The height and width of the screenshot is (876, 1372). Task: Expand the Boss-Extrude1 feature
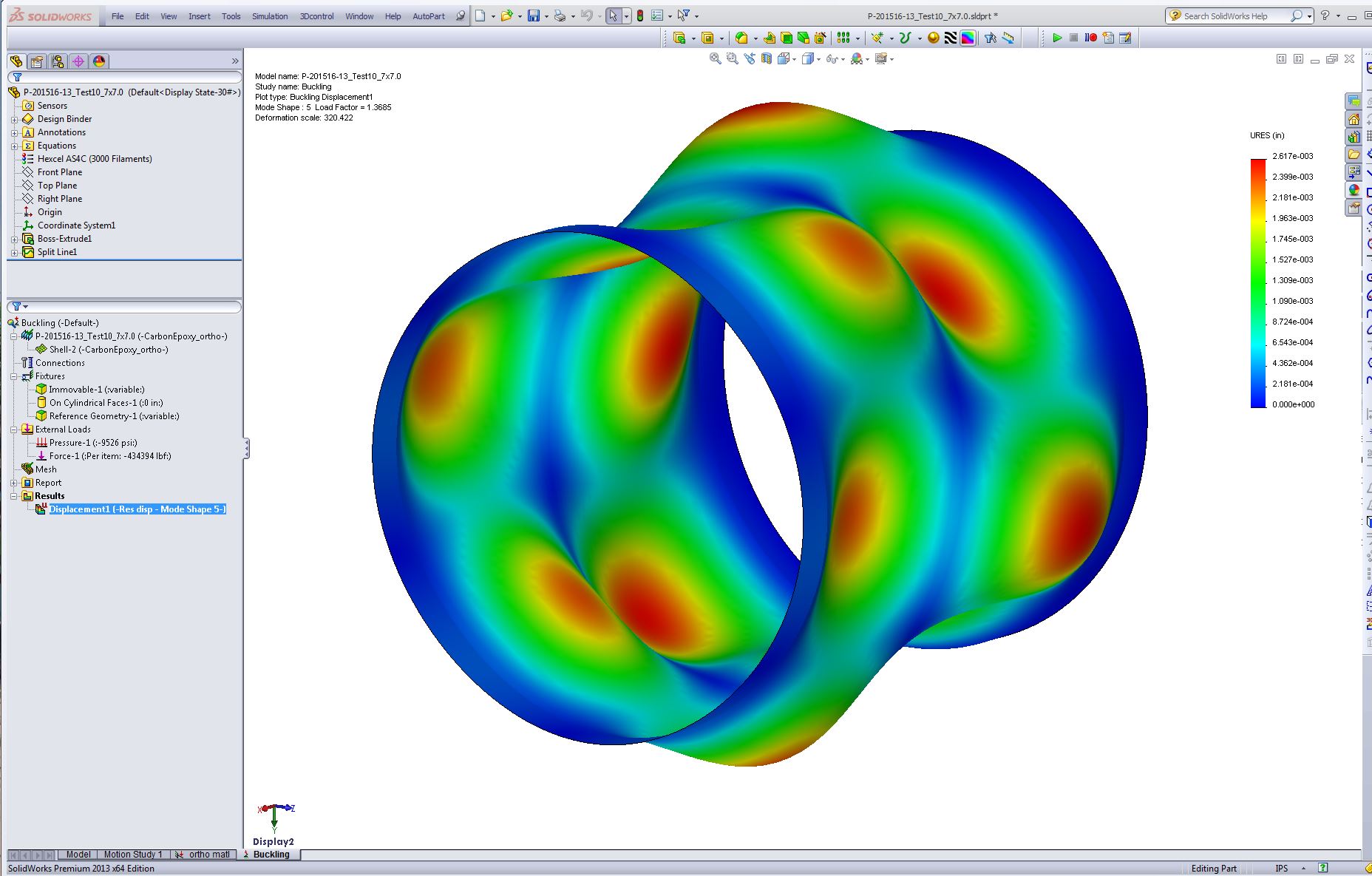point(14,239)
